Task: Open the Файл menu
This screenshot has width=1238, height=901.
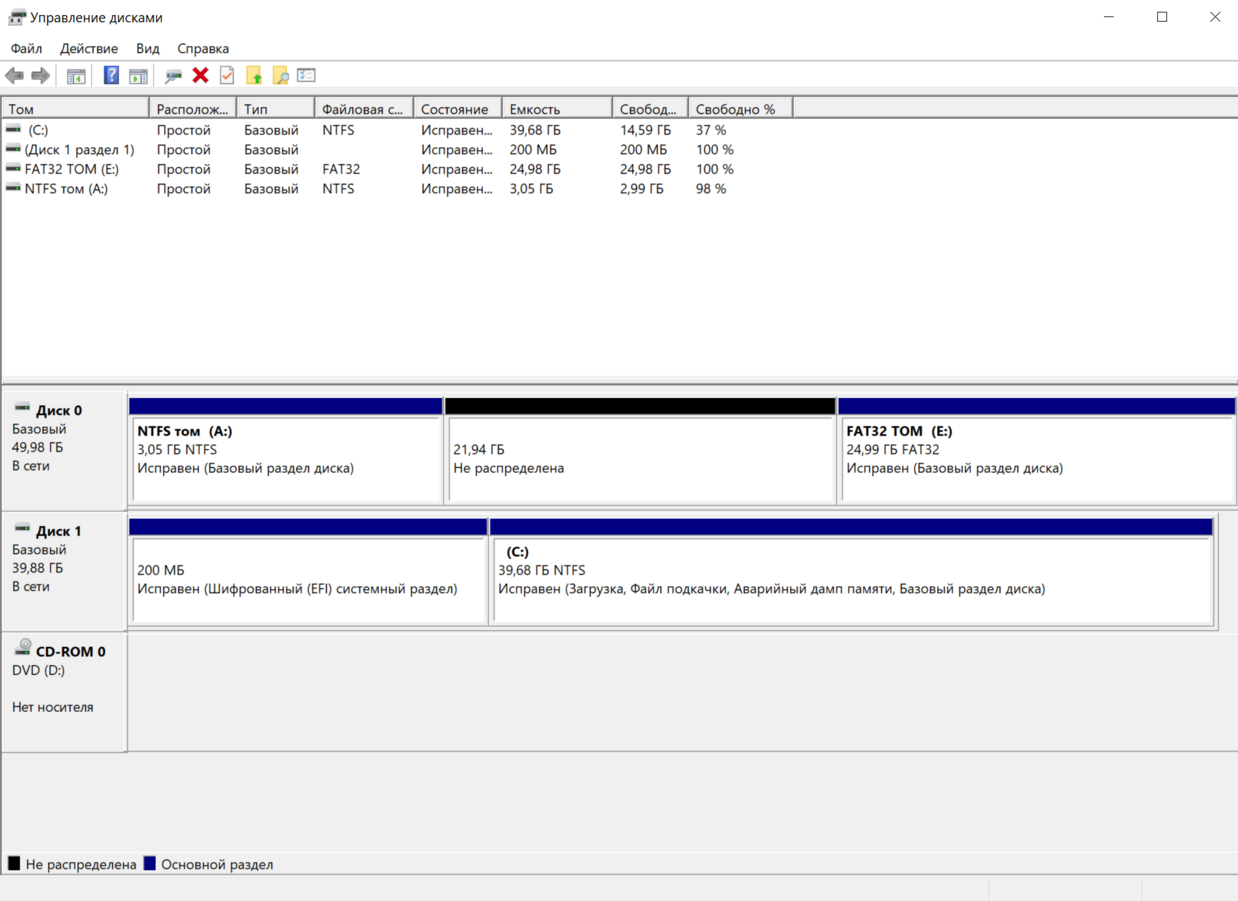Action: 26,48
